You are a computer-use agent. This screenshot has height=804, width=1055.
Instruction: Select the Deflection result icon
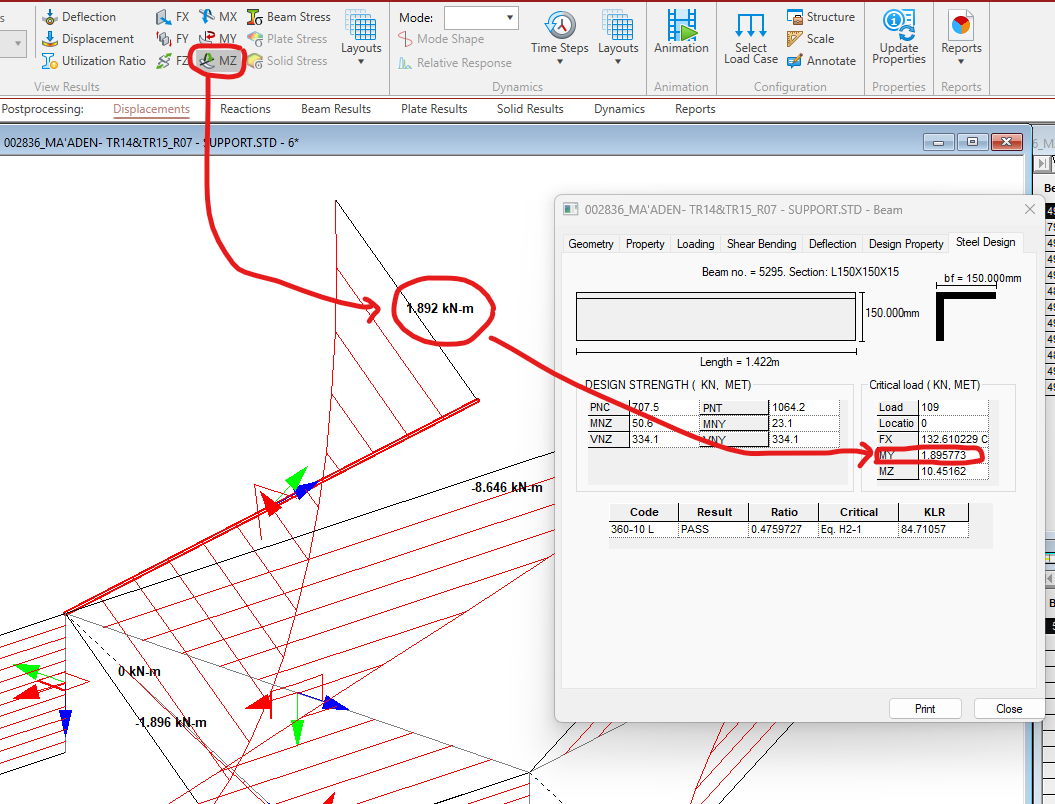point(50,17)
